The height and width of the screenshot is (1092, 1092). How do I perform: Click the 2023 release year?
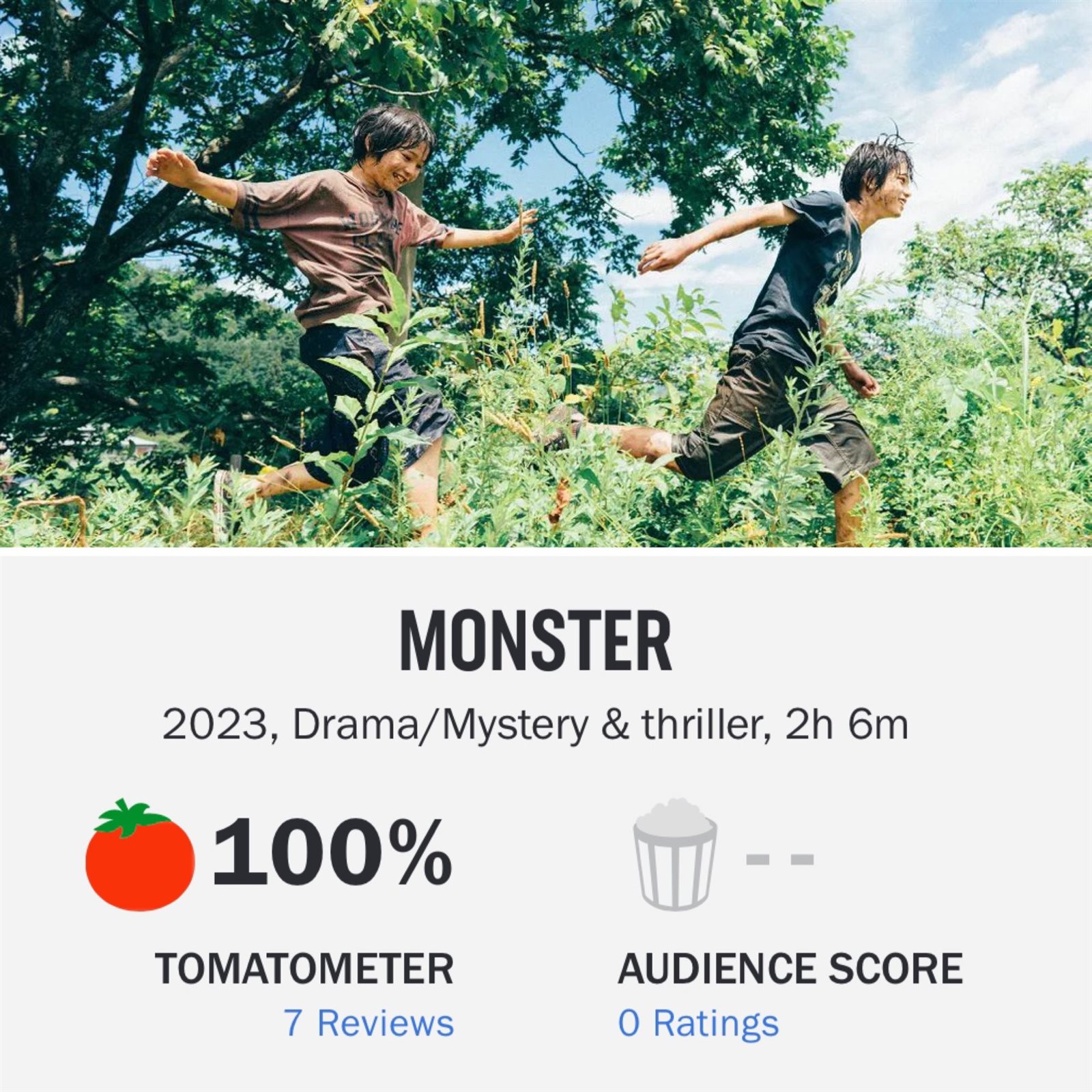(214, 725)
